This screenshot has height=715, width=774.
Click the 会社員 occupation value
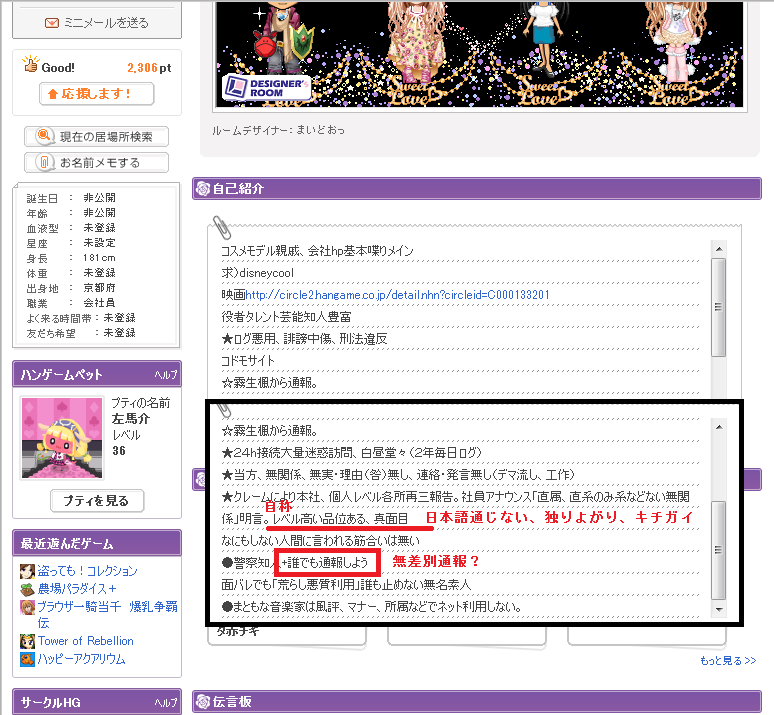[99, 302]
